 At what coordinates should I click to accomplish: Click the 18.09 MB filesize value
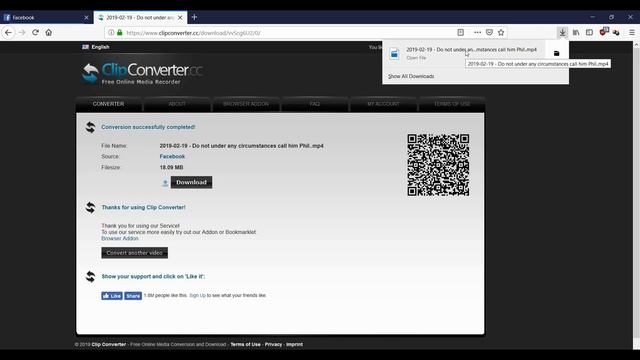pos(171,167)
